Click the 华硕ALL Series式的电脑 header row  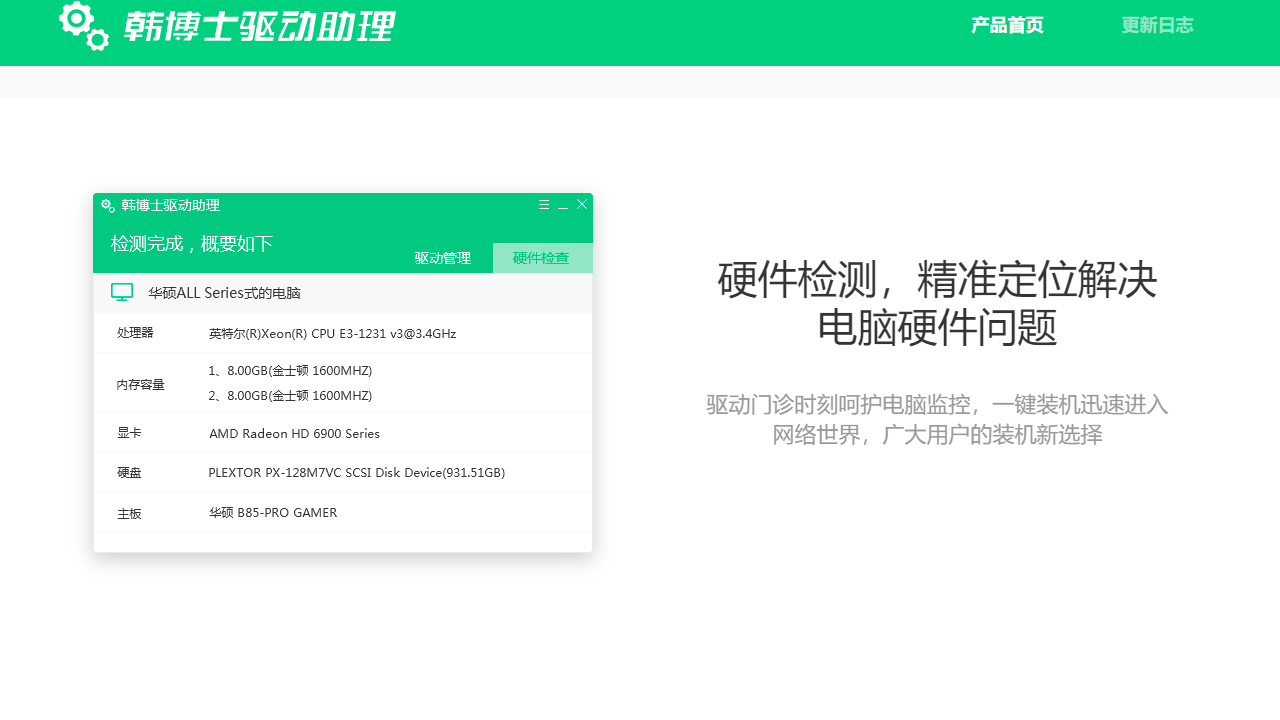click(225, 292)
